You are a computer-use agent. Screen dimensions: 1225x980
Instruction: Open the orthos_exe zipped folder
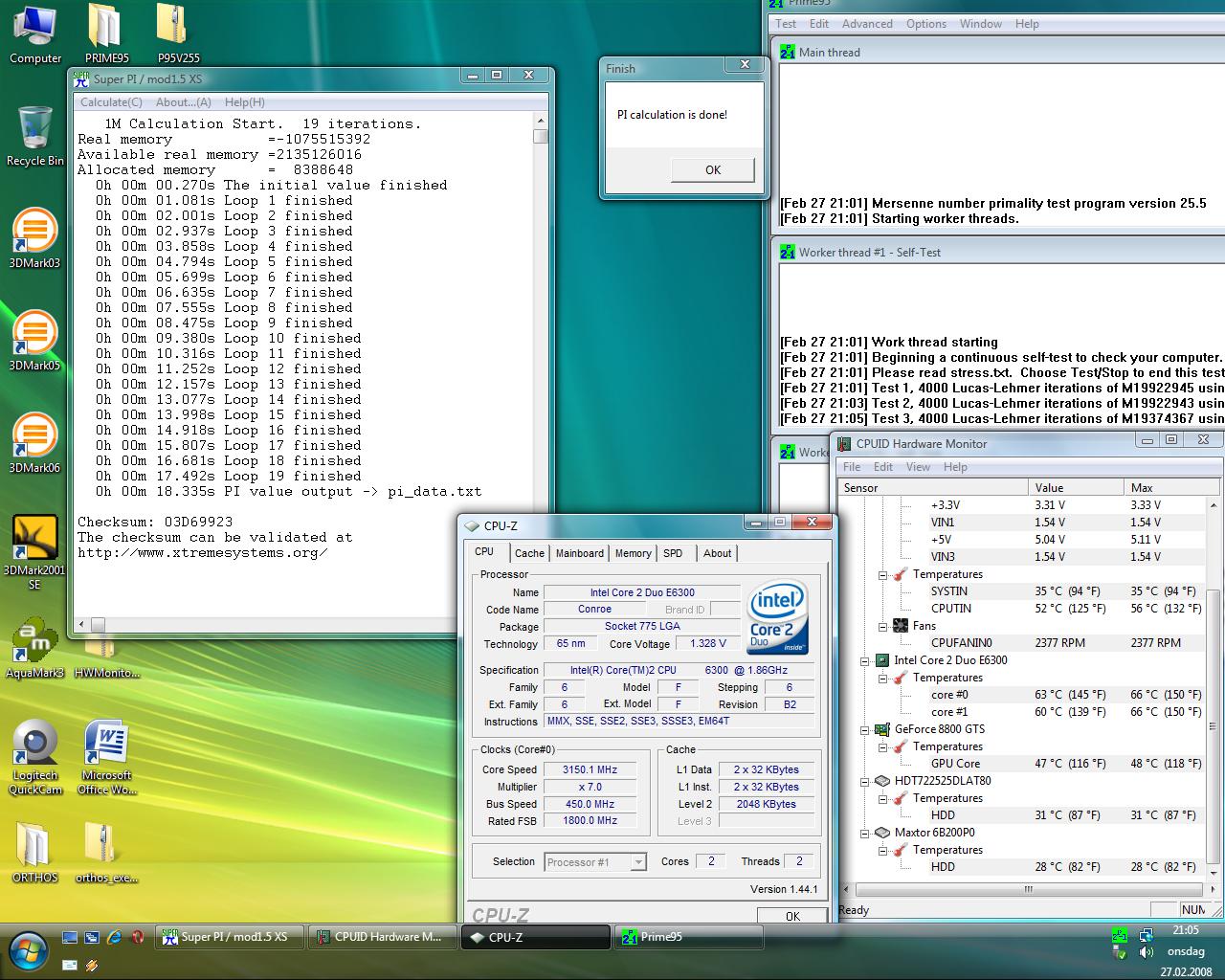tap(106, 853)
